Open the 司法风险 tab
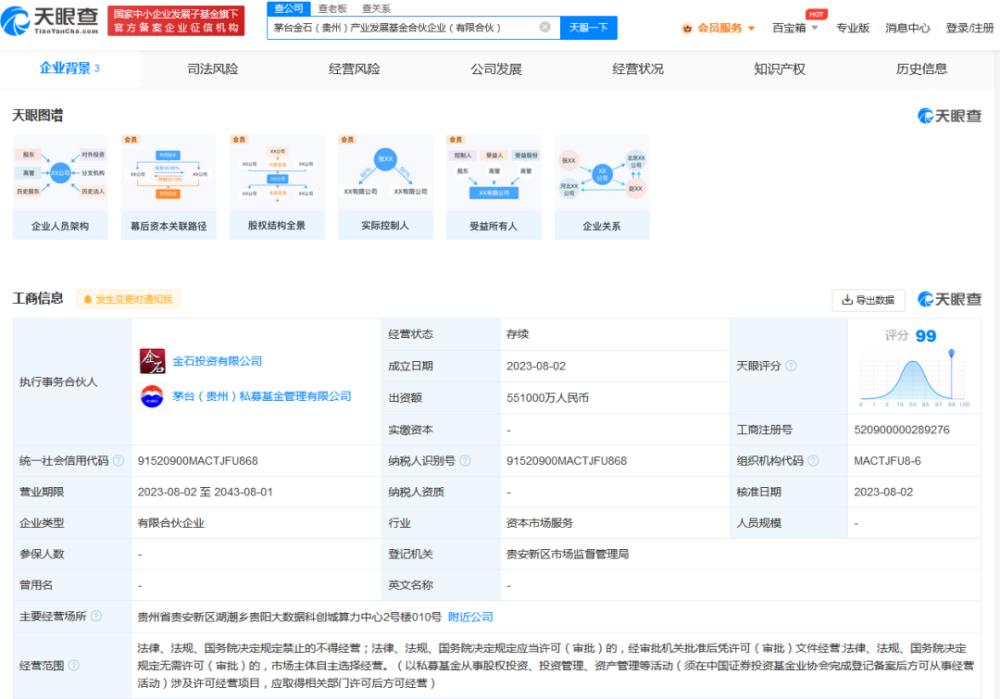 (212, 69)
